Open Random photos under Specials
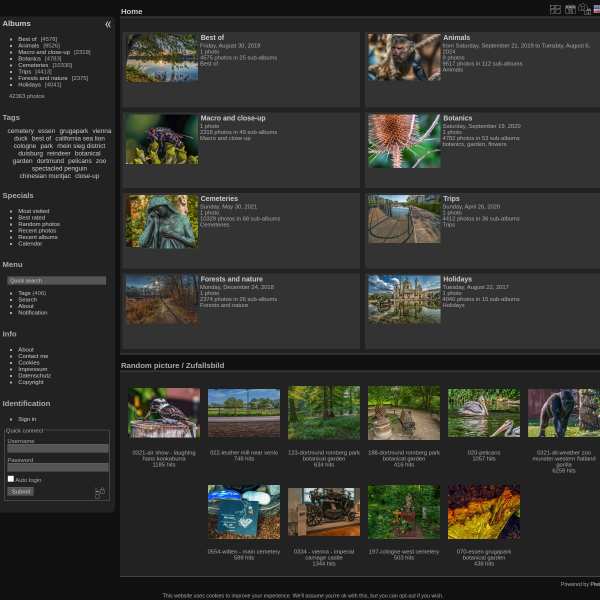Screen dimensions: 600x600 (x=39, y=224)
